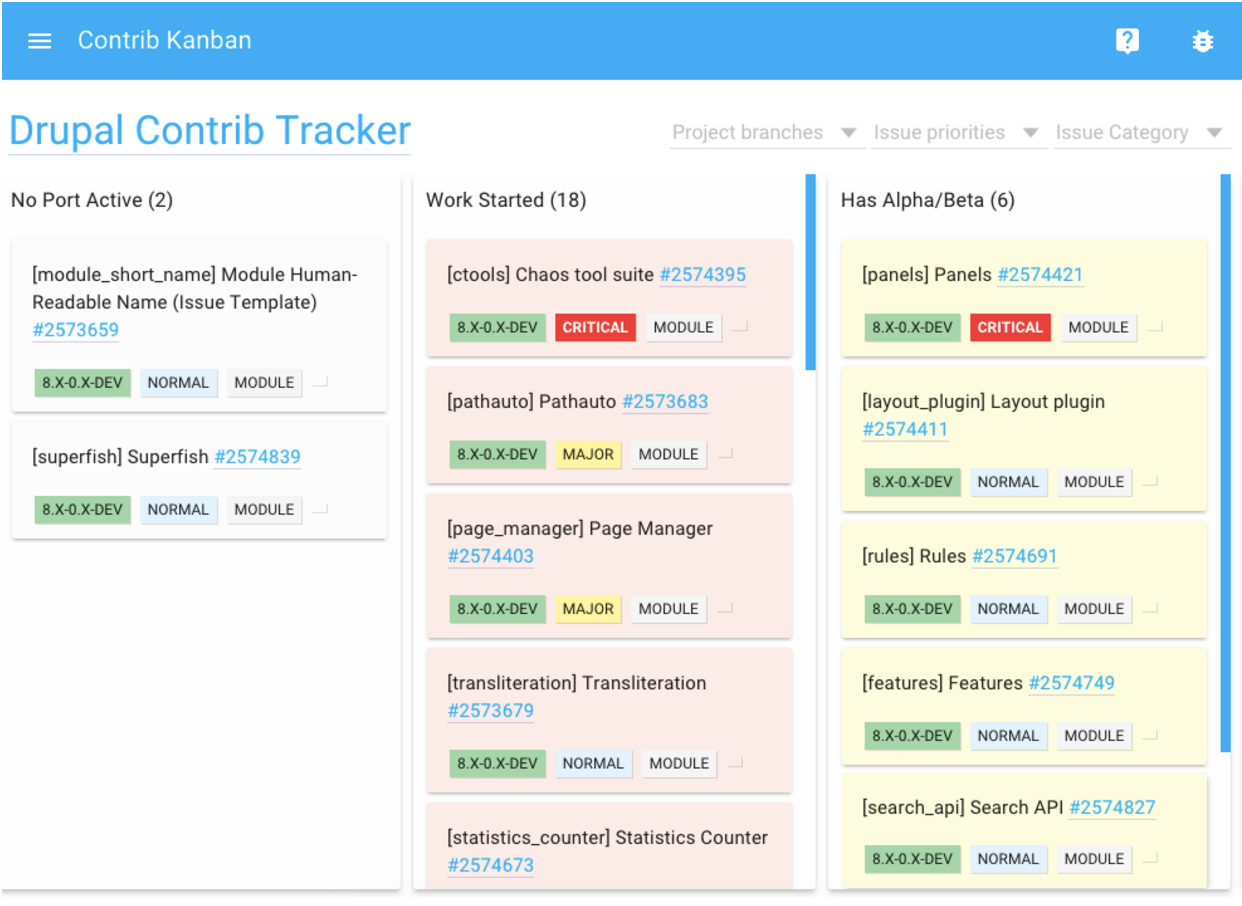Click the NORMAL tag on Superfish card
Image resolution: width=1242 pixels, height=906 pixels.
[x=178, y=509]
